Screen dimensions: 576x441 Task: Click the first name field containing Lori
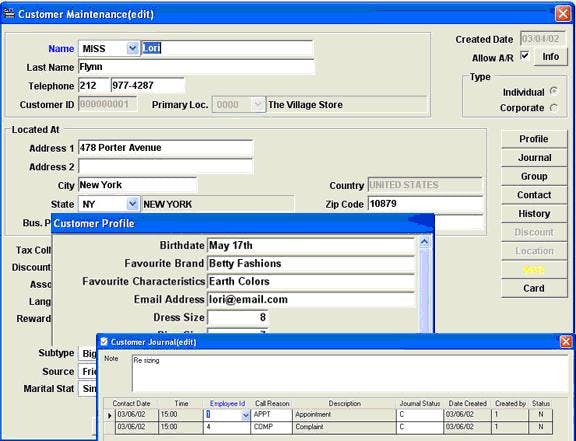227,48
